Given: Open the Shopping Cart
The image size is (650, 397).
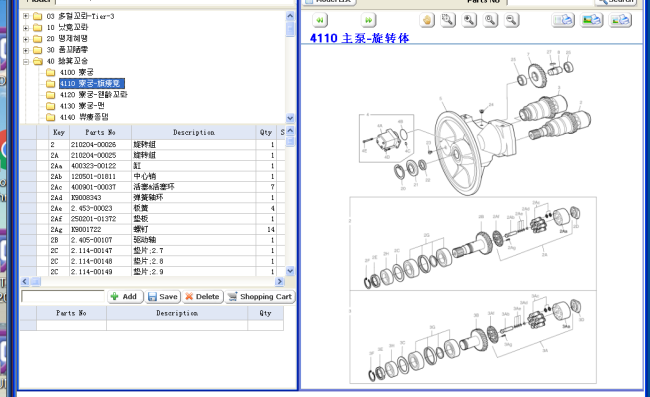Looking at the screenshot, I should click(x=260, y=297).
